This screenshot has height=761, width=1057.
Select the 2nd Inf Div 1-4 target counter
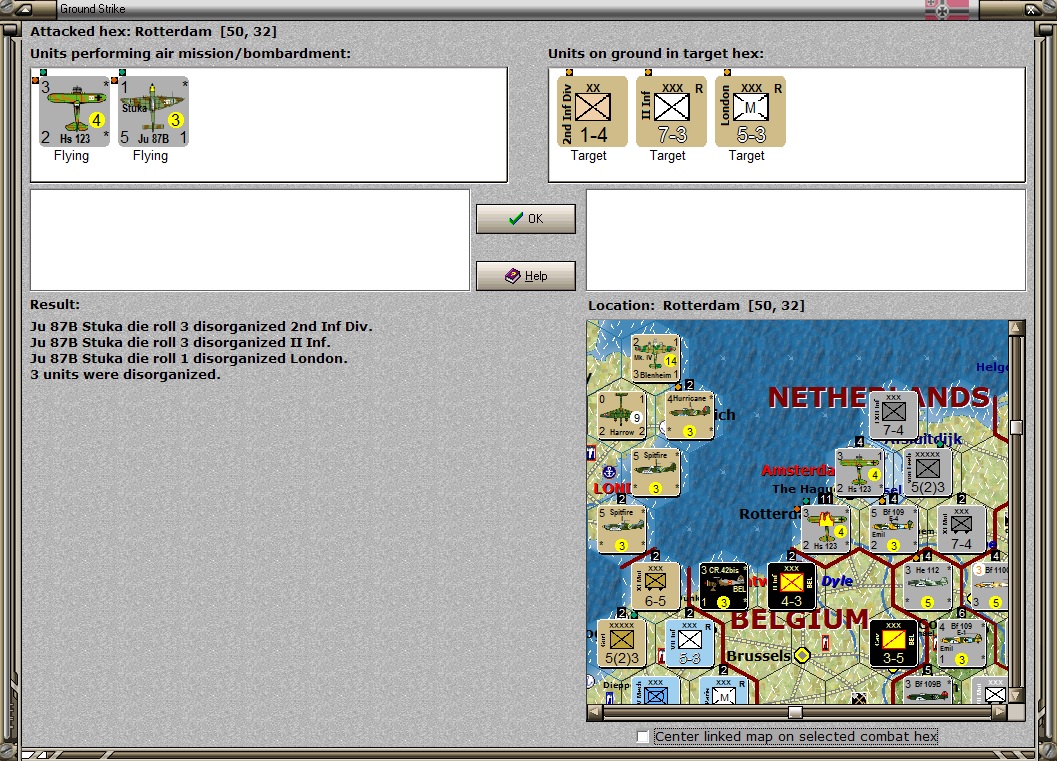coord(593,111)
